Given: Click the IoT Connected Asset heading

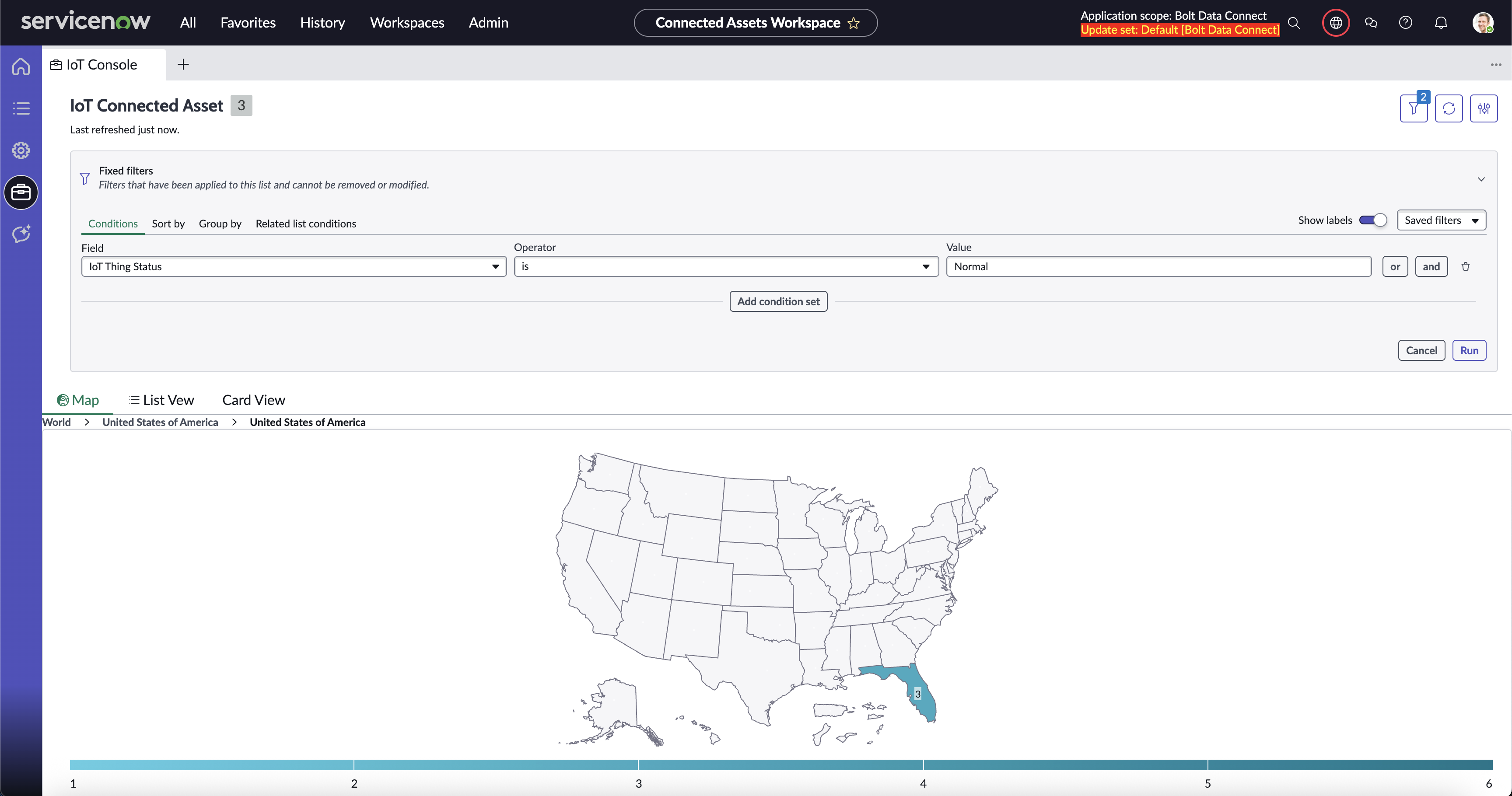Looking at the screenshot, I should coord(147,105).
